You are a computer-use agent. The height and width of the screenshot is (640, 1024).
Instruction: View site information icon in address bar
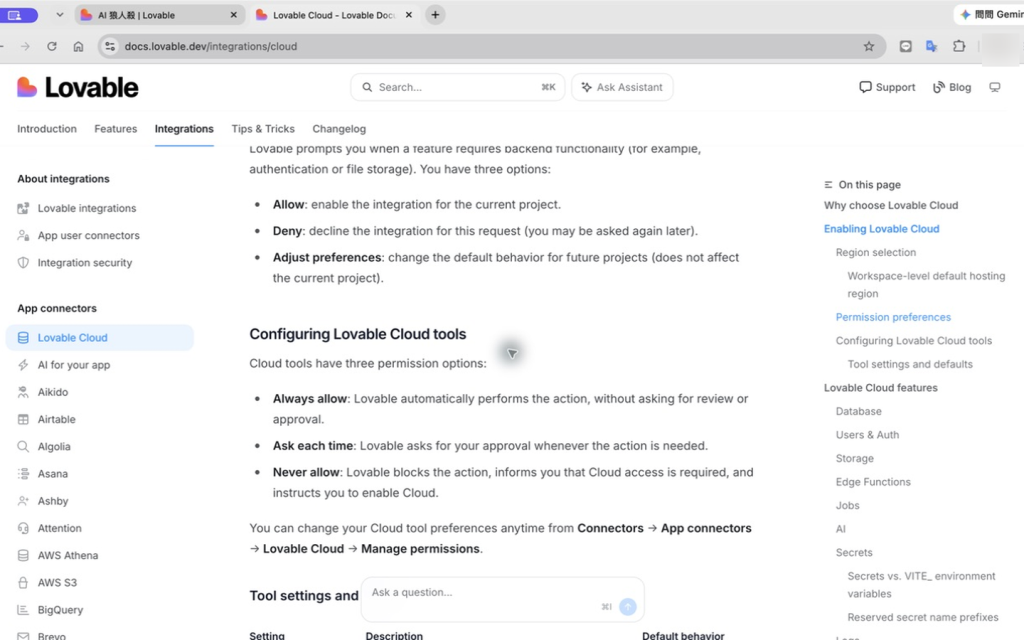110,46
